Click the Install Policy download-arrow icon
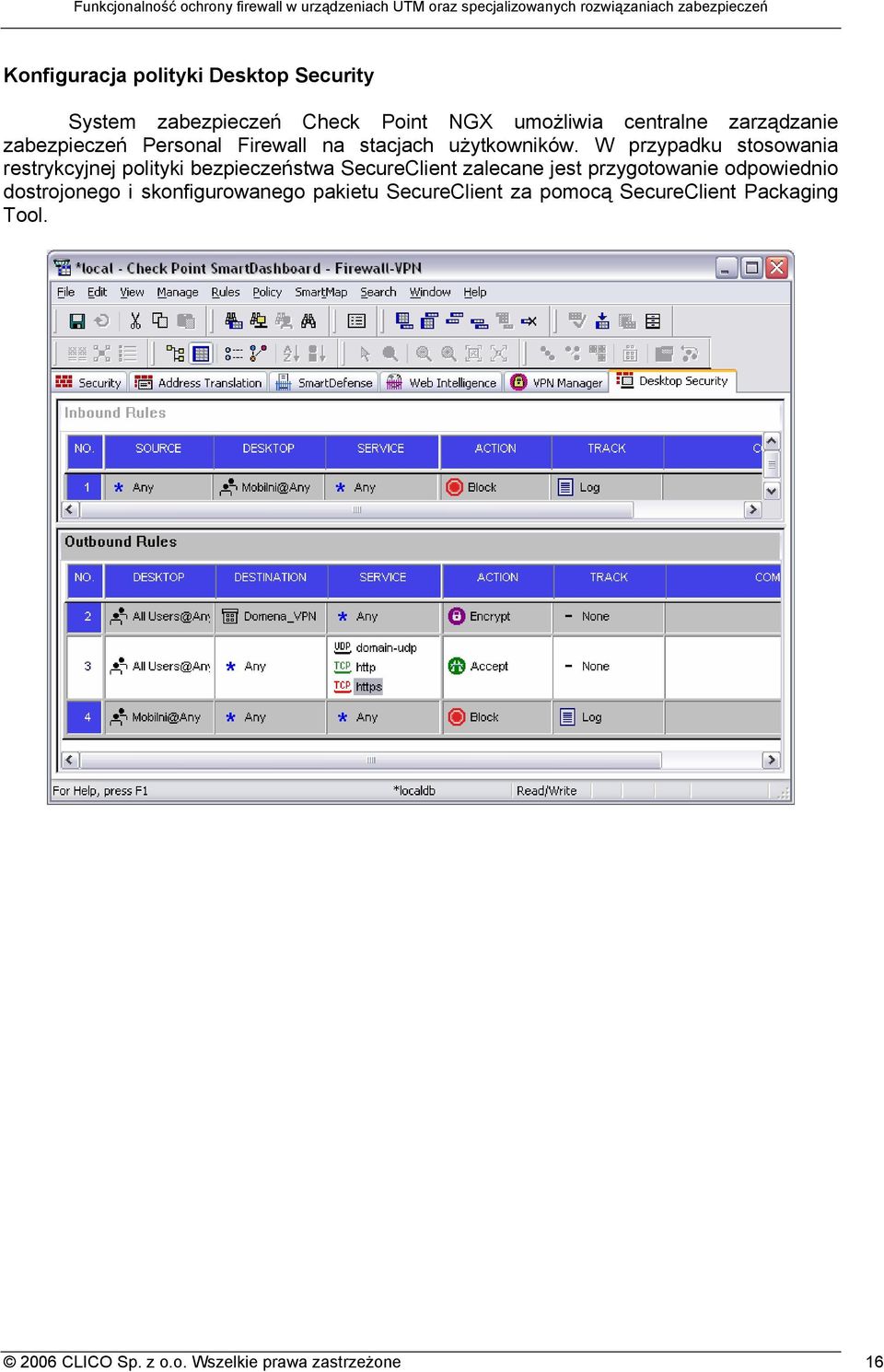This screenshot has width=884, height=1372. tap(602, 320)
